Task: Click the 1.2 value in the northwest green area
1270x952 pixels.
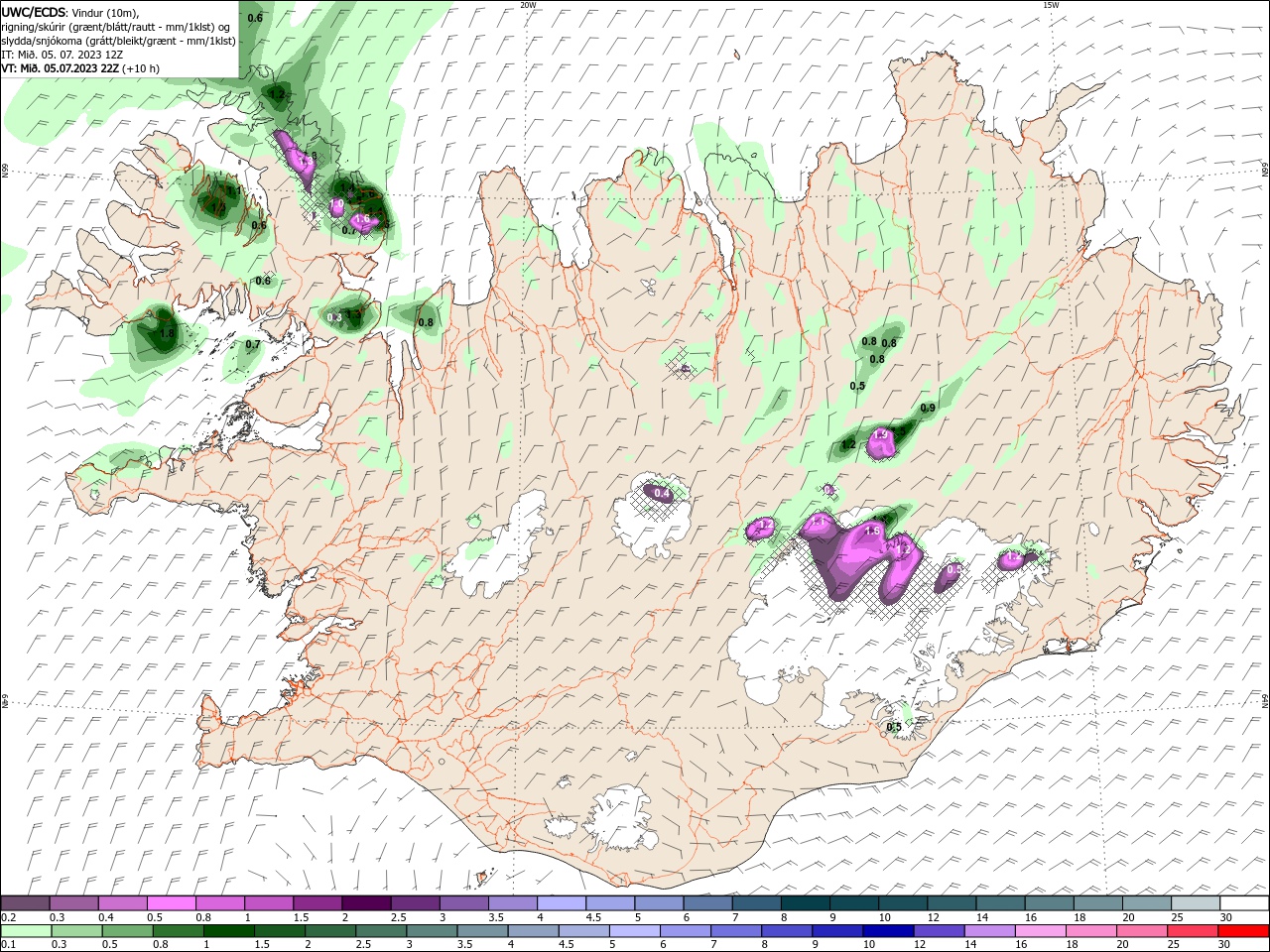Action: (277, 94)
